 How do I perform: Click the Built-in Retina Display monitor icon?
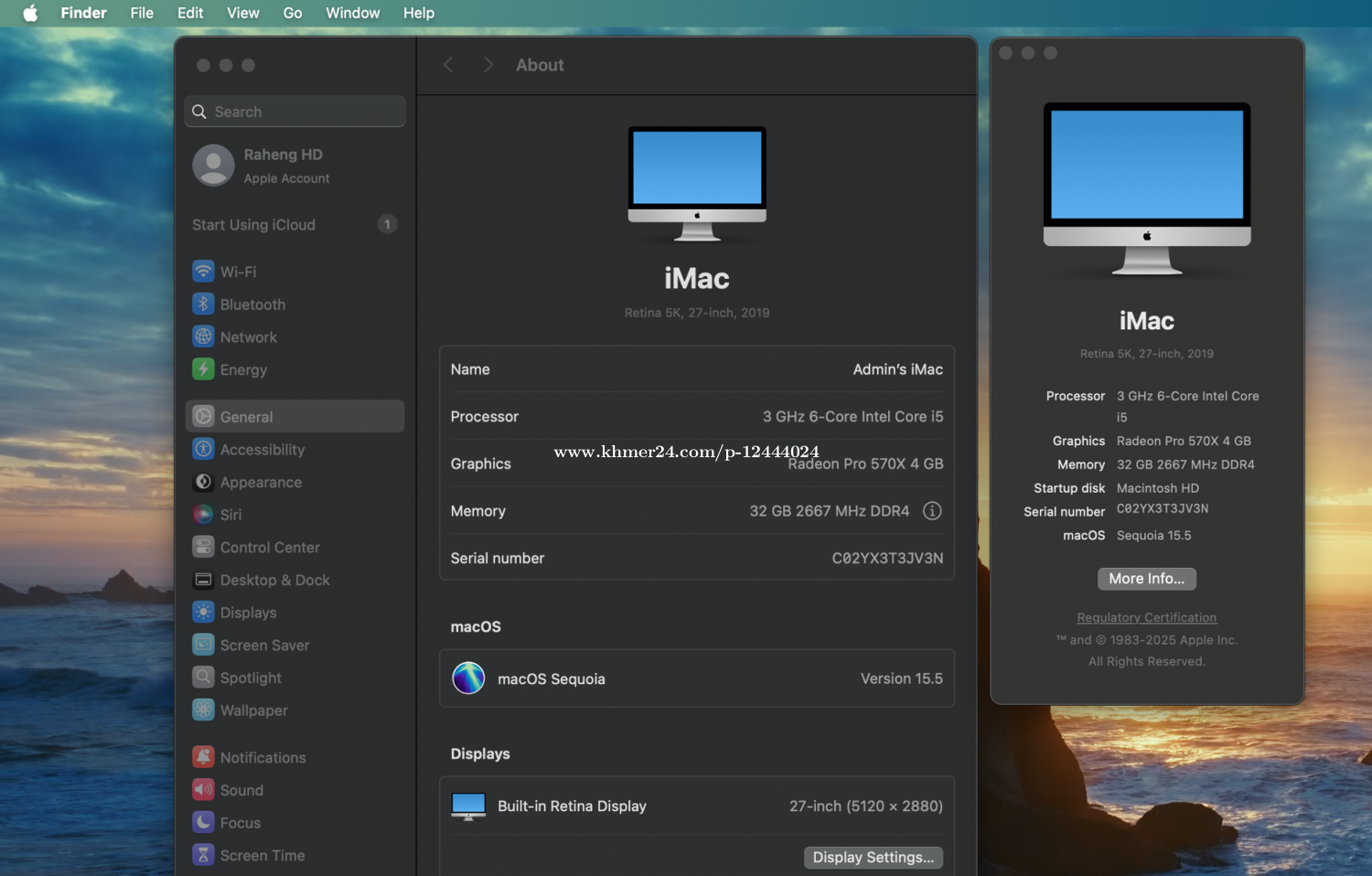point(468,806)
